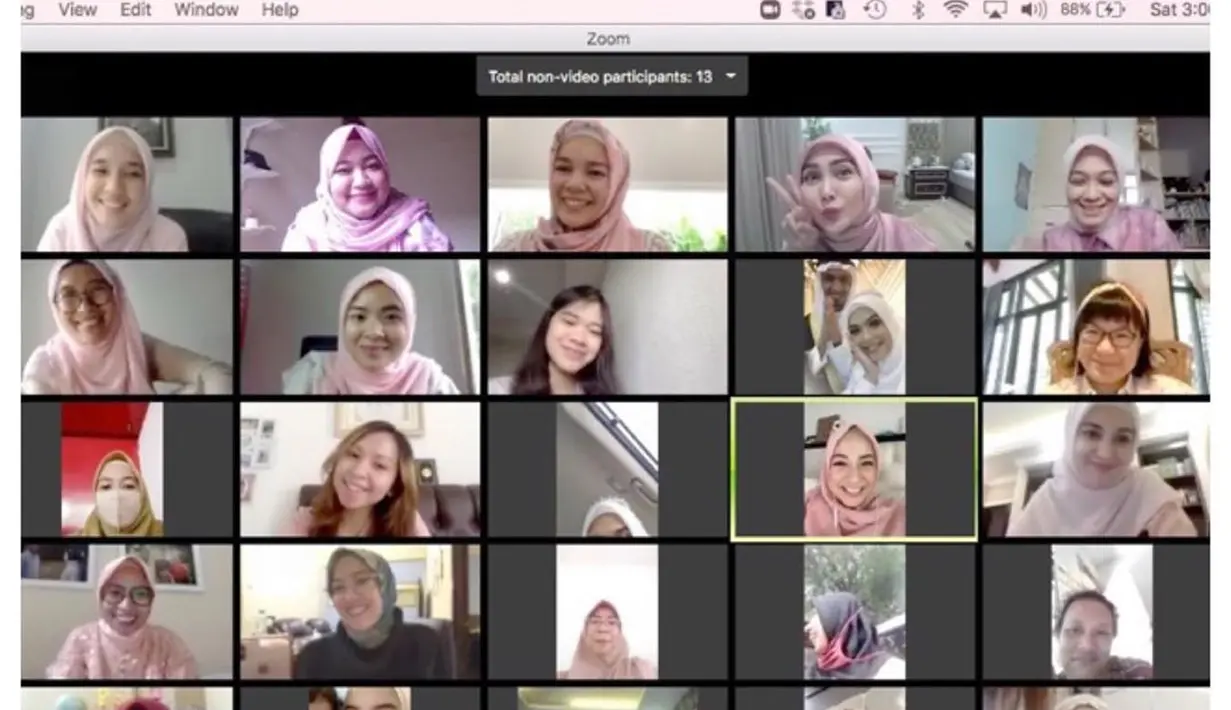The image size is (1231, 710).
Task: Click the green-highlighted active speaker tile
Action: 854,470
